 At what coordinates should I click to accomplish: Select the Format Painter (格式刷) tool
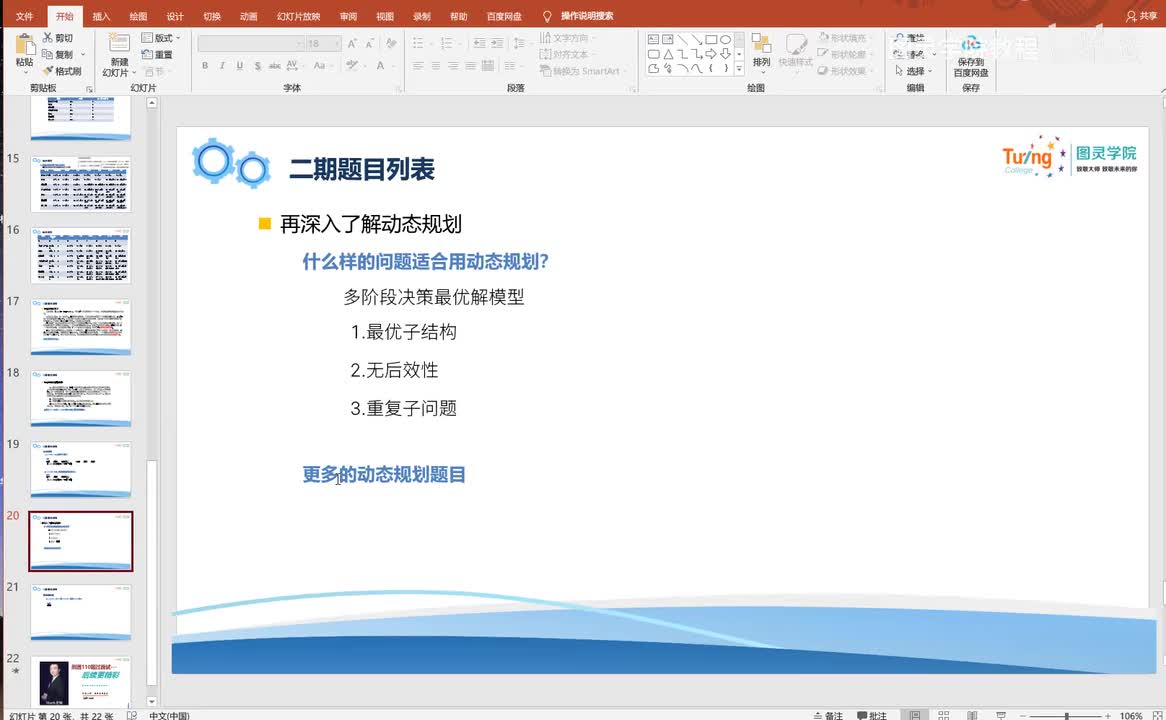click(62, 71)
